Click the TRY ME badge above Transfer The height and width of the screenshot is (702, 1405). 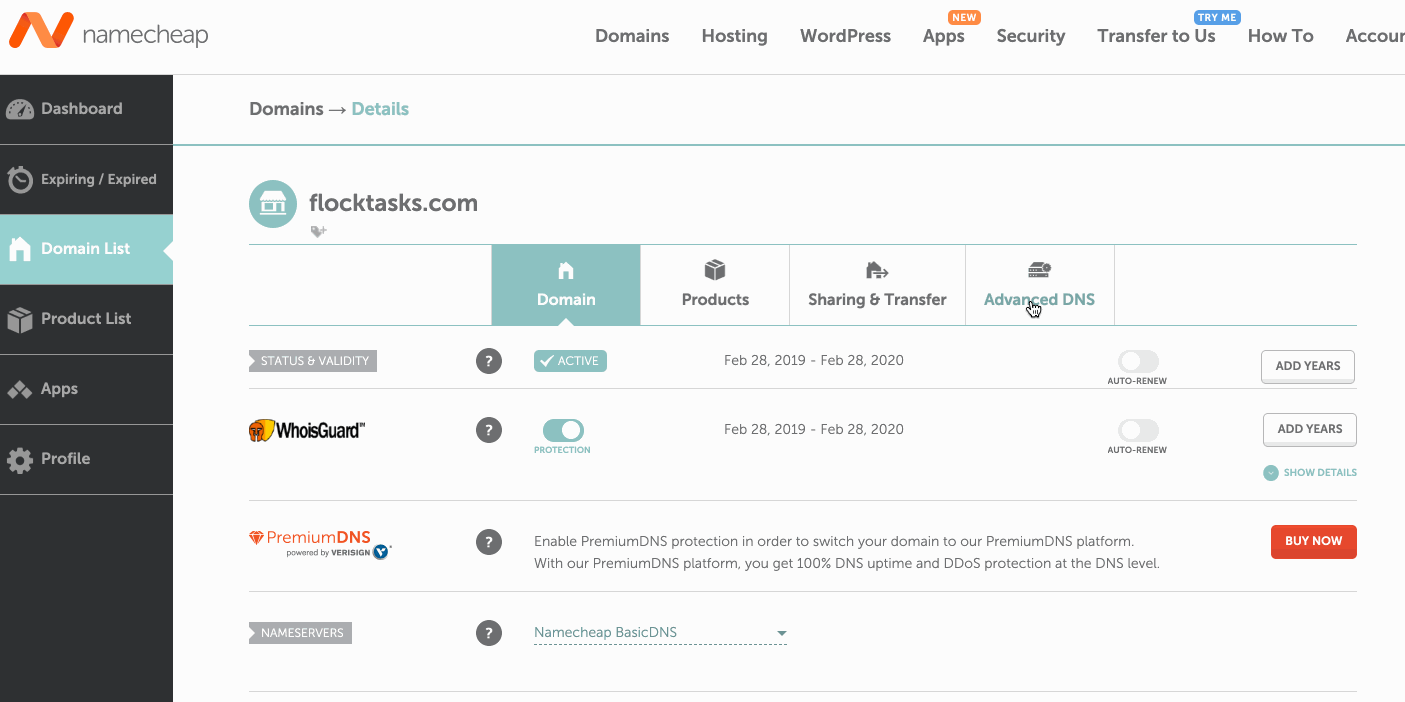tap(1217, 17)
